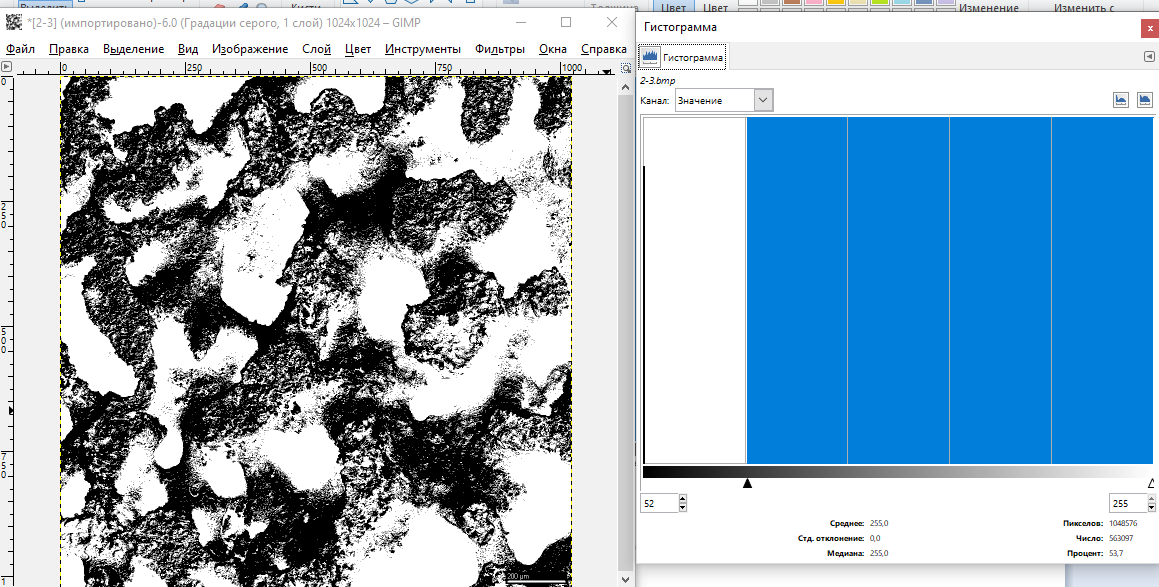Click the image menu arrow at ruler corner
Image resolution: width=1159 pixels, height=587 pixels.
[x=7, y=69]
